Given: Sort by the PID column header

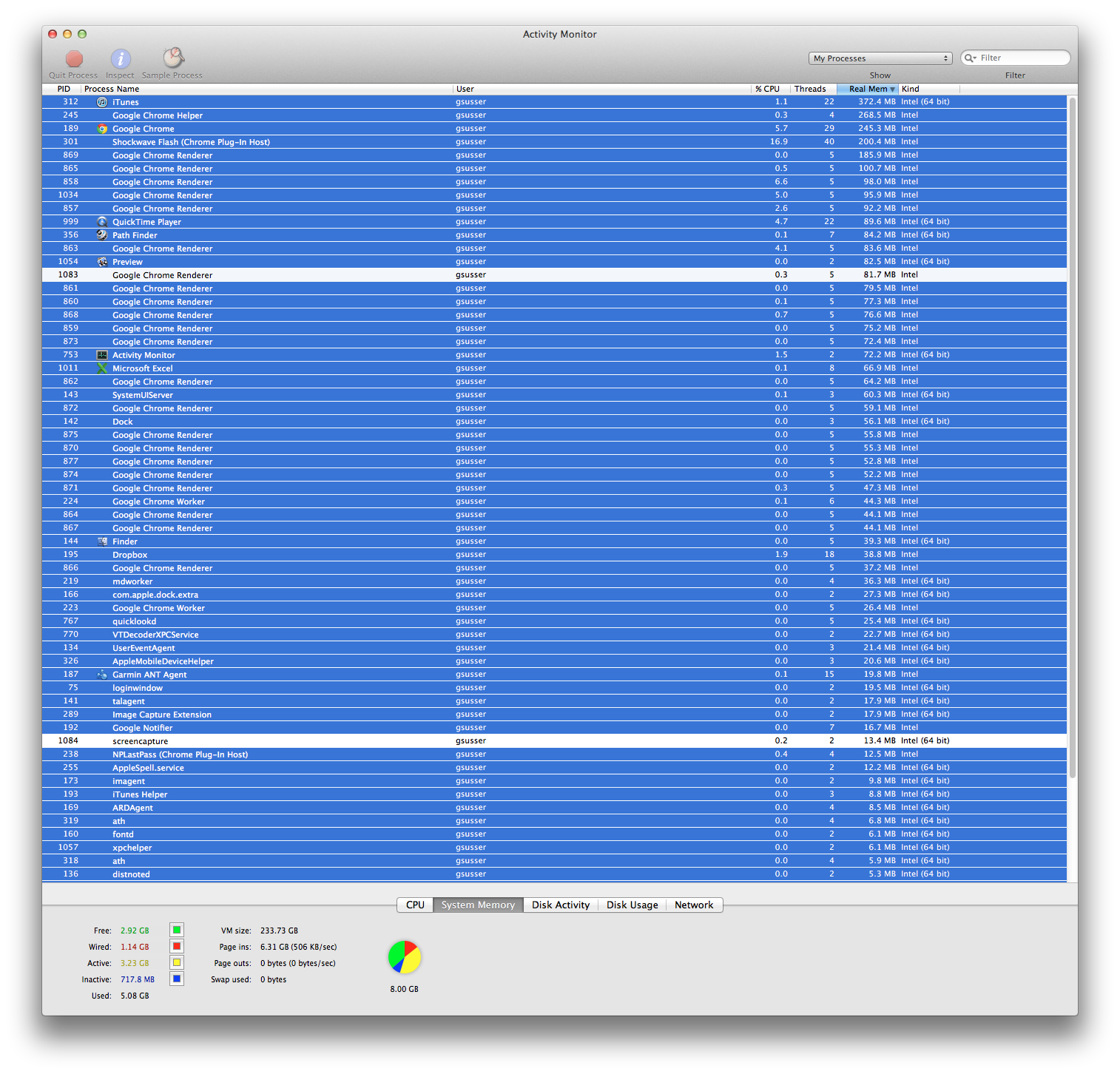Looking at the screenshot, I should click(62, 89).
